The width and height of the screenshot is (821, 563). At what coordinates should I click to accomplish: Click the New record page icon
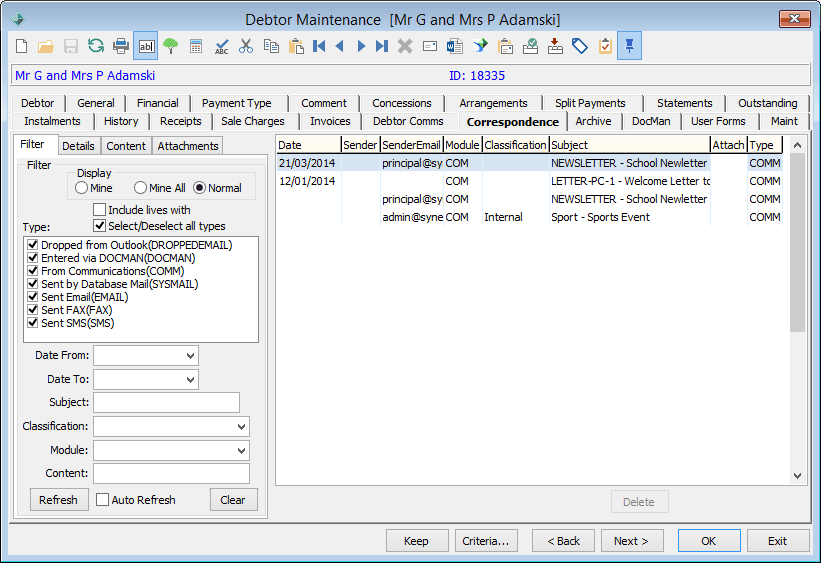click(x=21, y=46)
